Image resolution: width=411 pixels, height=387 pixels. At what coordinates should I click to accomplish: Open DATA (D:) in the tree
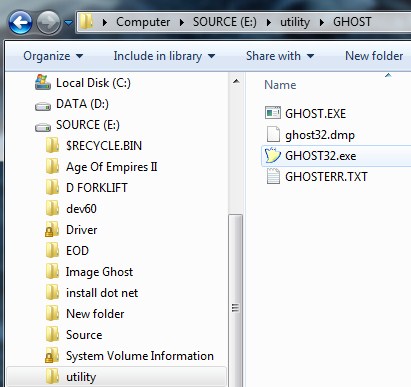(x=82, y=104)
